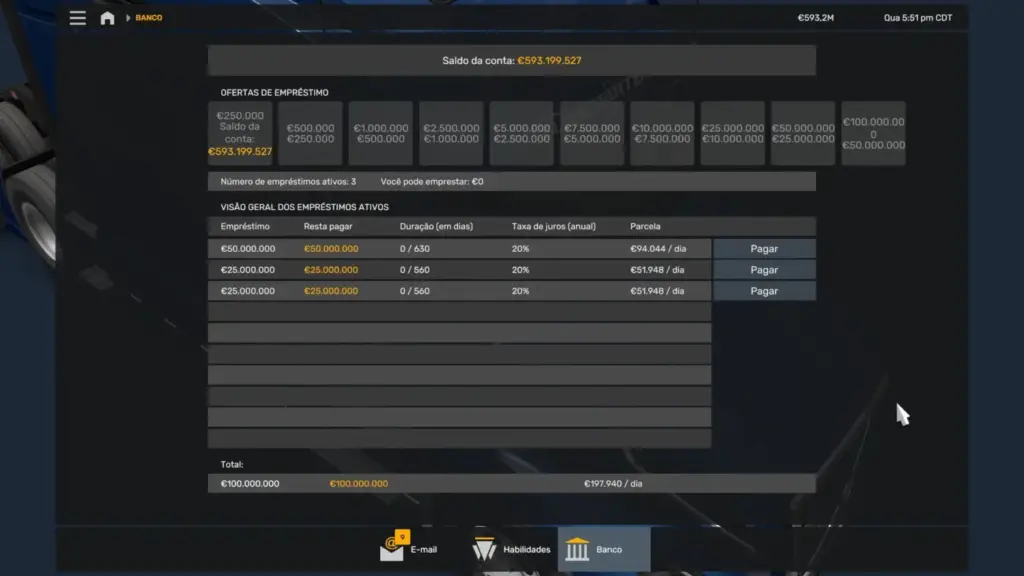The image size is (1024, 576).
Task: Click 'VISÃO GERAL DOS EMPRÉSTIMOS ATIVOS' heading
Action: click(304, 207)
